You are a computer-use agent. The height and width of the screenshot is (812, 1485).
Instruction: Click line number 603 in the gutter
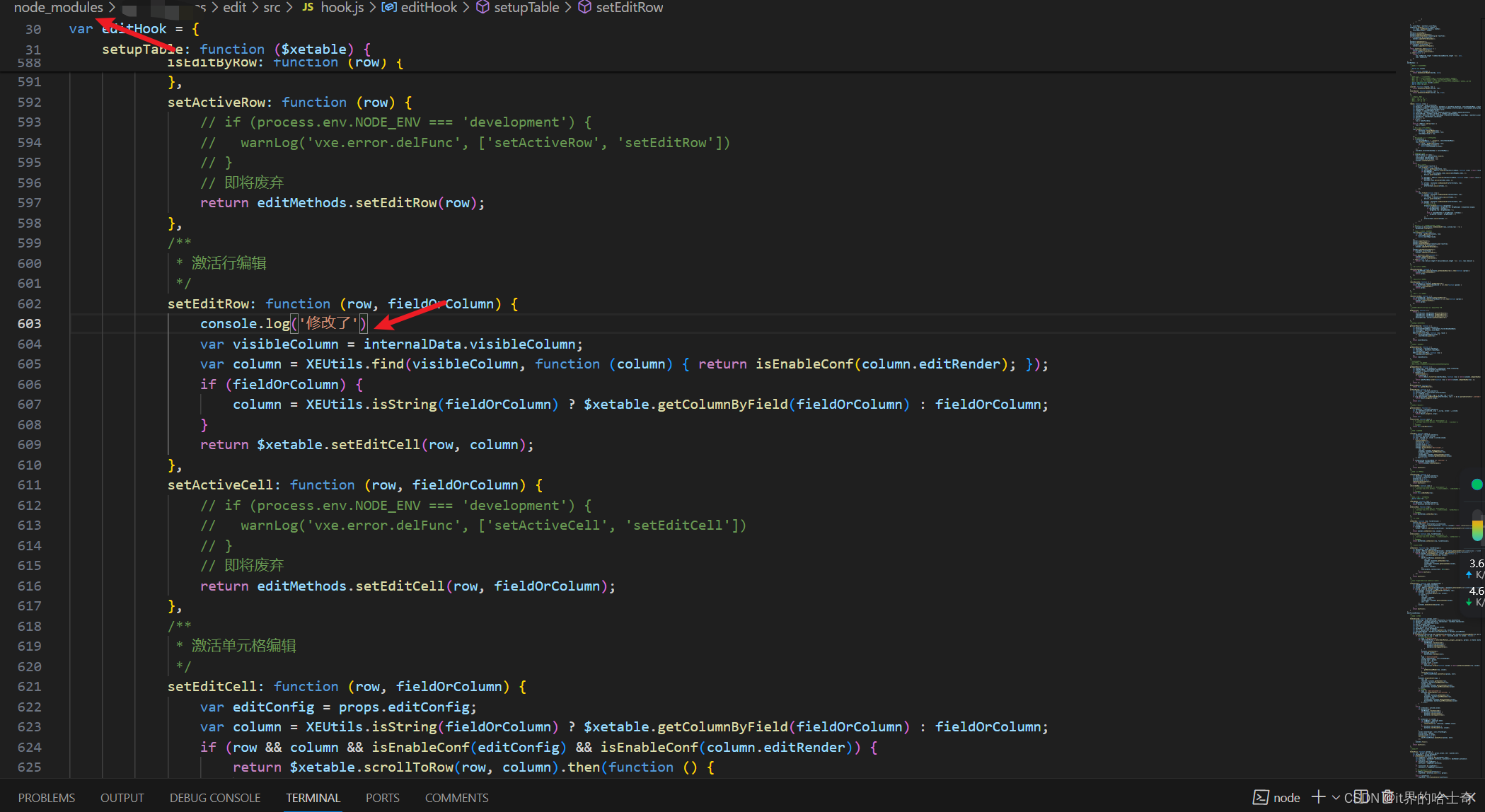(29, 323)
